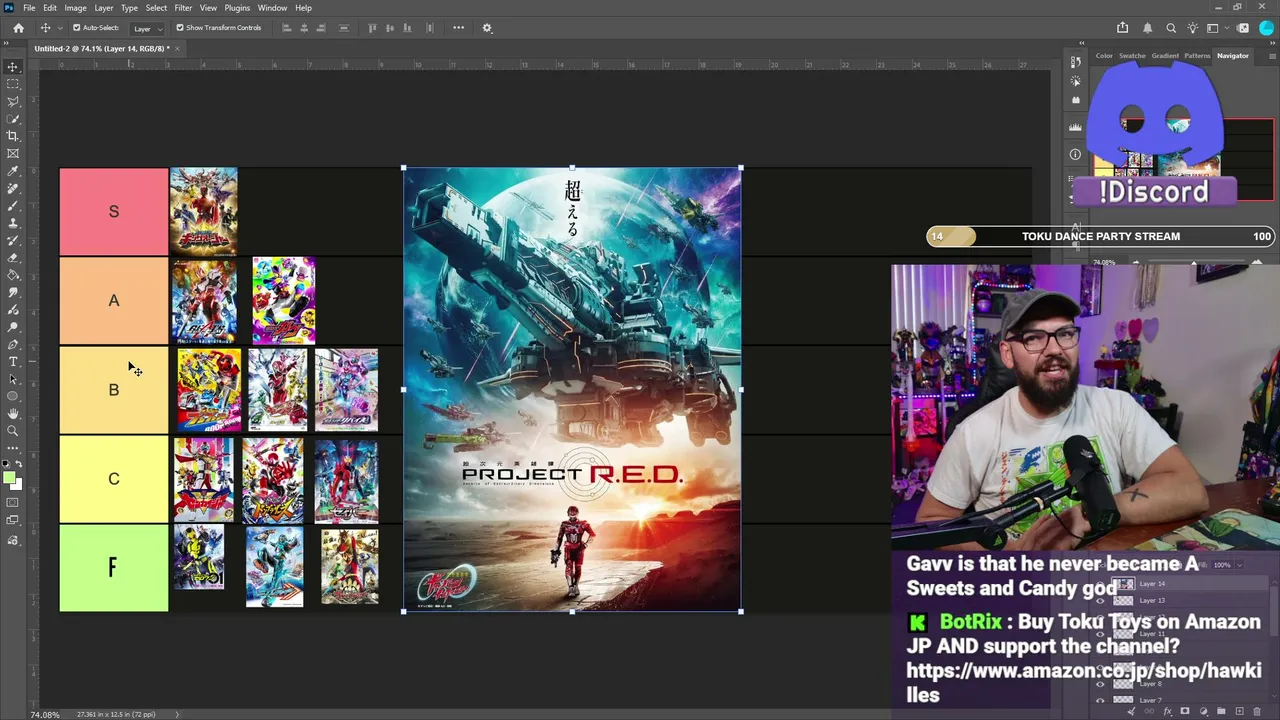This screenshot has width=1280, height=720.
Task: Select the Pen tool
Action: pyautogui.click(x=13, y=344)
